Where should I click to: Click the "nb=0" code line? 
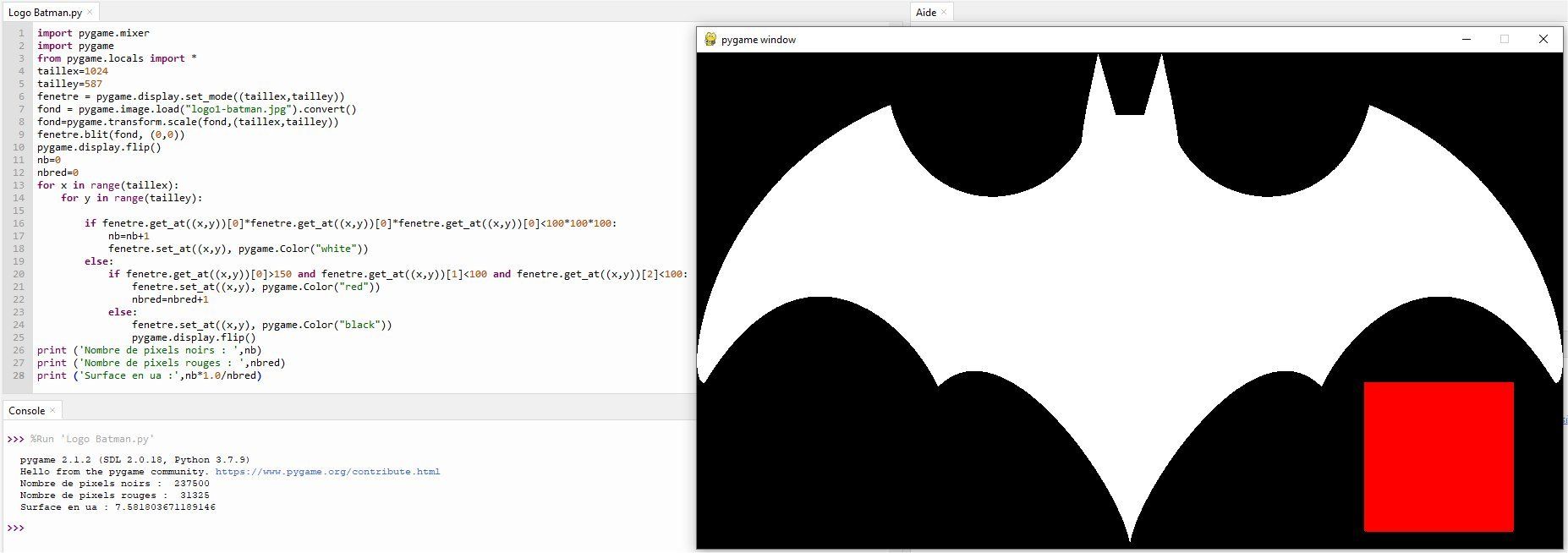[49, 160]
